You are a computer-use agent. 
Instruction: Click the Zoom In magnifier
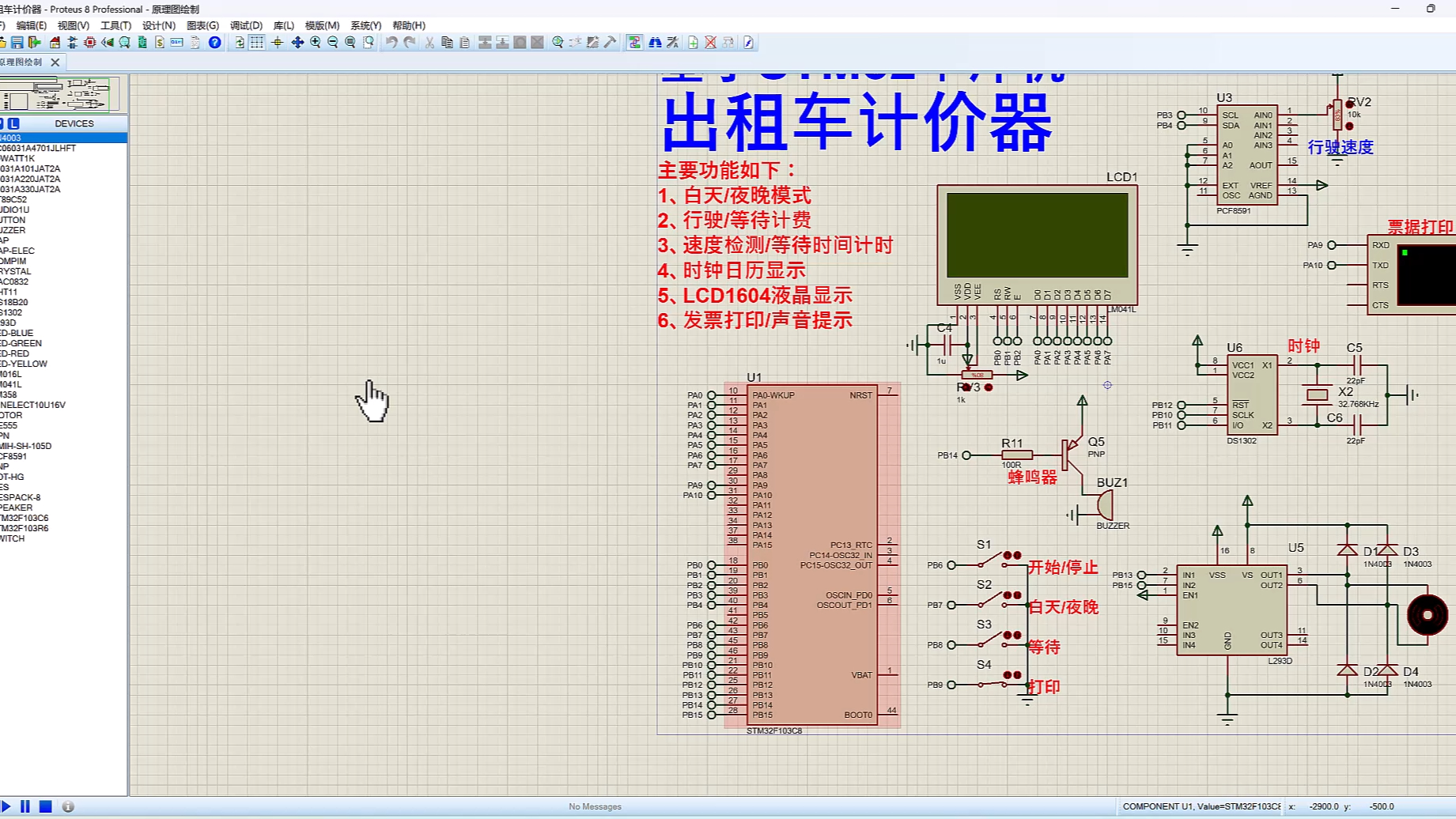click(x=316, y=43)
